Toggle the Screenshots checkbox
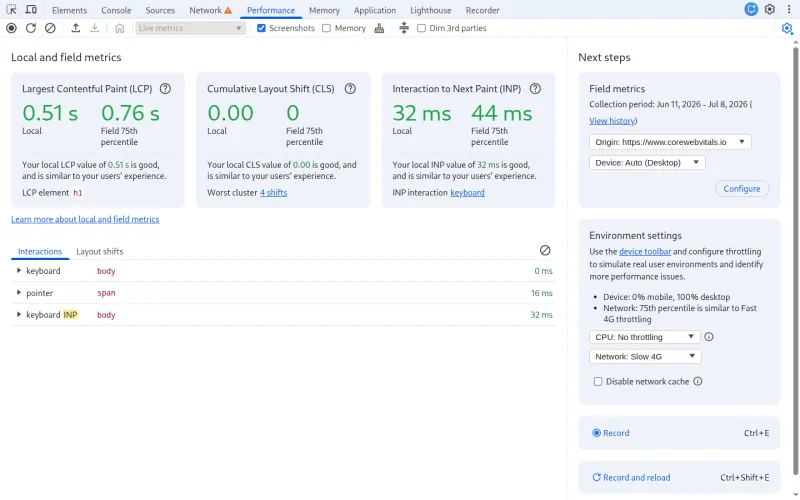 pos(261,28)
